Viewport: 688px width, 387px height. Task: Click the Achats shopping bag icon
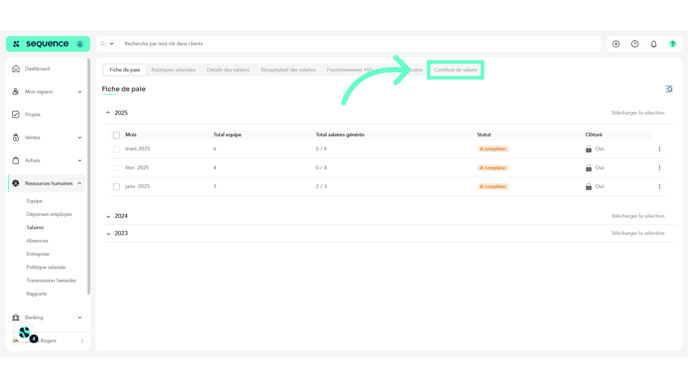point(16,161)
